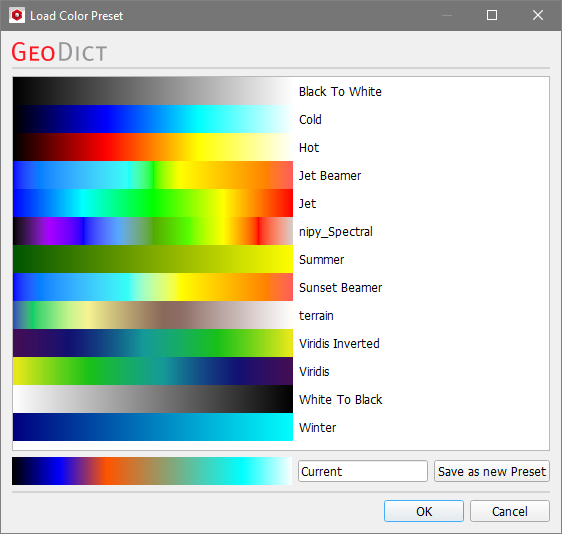Click the "Hot" preset label

(309, 148)
